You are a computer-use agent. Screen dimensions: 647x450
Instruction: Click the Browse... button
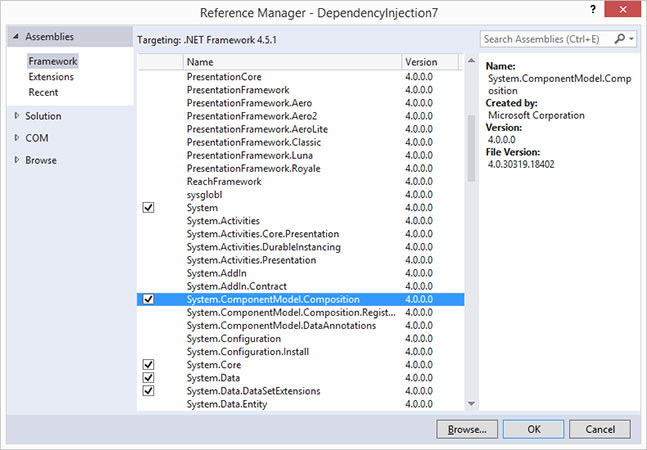click(x=467, y=429)
